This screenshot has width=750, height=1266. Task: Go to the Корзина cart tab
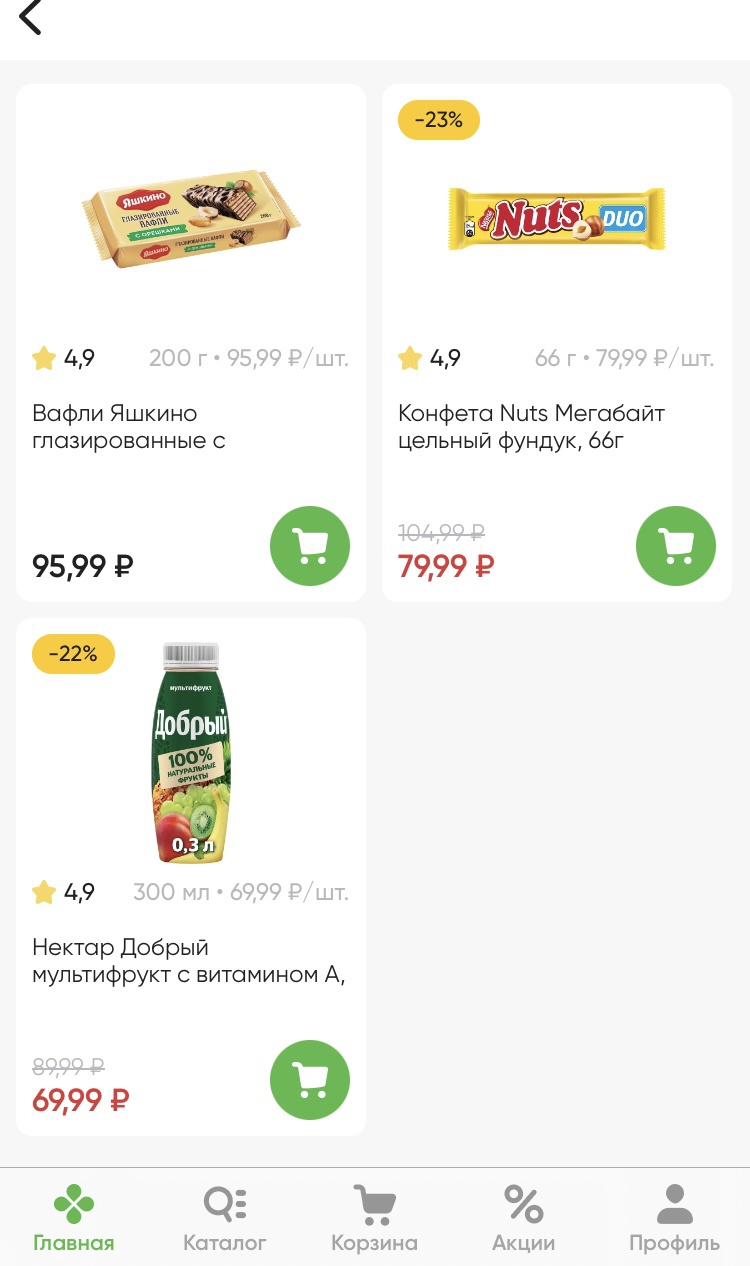tap(374, 1218)
